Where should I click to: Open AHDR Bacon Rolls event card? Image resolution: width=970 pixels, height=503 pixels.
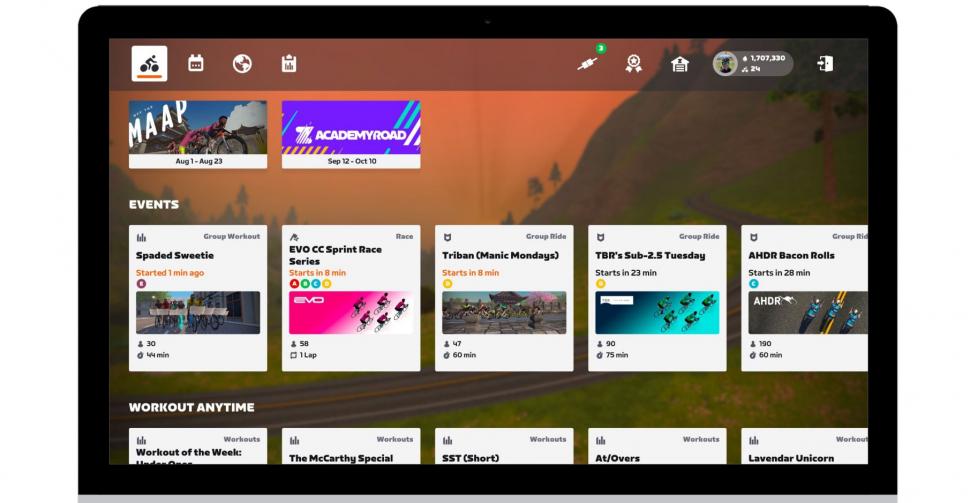click(x=804, y=298)
